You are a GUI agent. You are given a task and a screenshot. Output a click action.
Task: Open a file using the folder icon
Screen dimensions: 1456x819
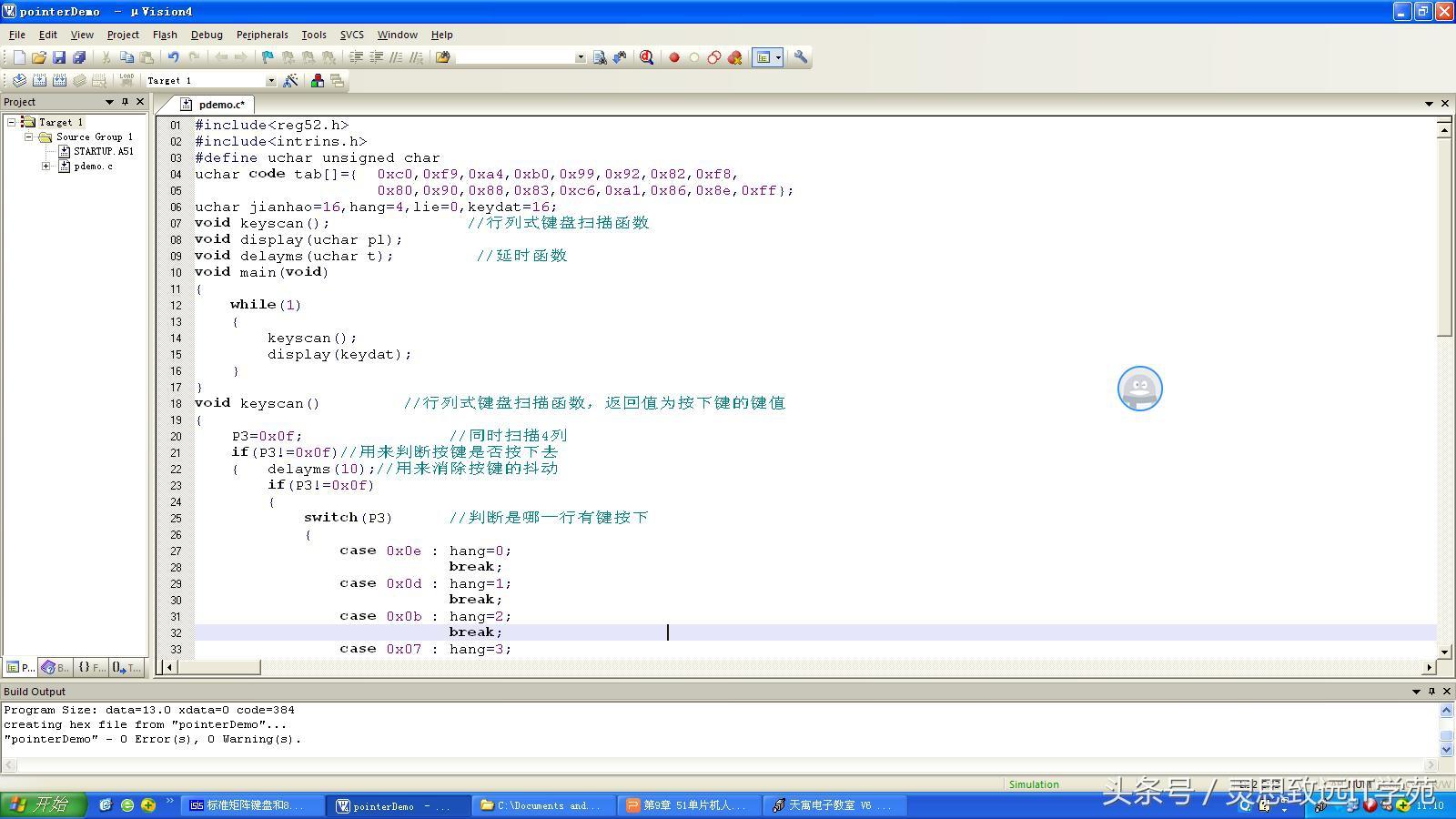click(x=39, y=57)
